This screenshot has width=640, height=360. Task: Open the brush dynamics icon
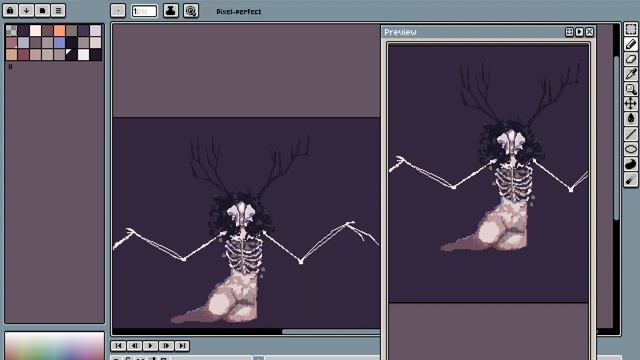click(x=191, y=11)
